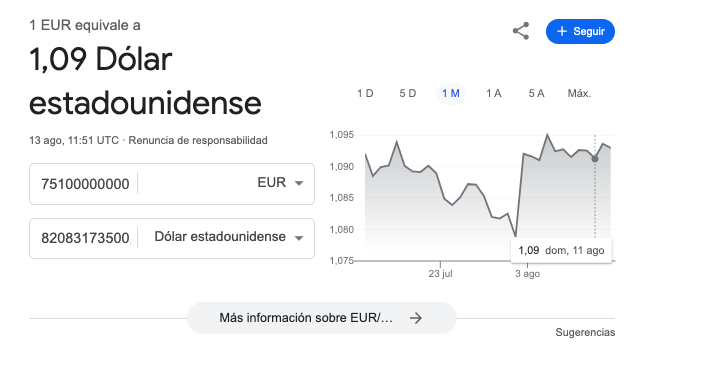Expand the Dólar estadounidense dropdown arrow
704x365 pixels.
299,238
